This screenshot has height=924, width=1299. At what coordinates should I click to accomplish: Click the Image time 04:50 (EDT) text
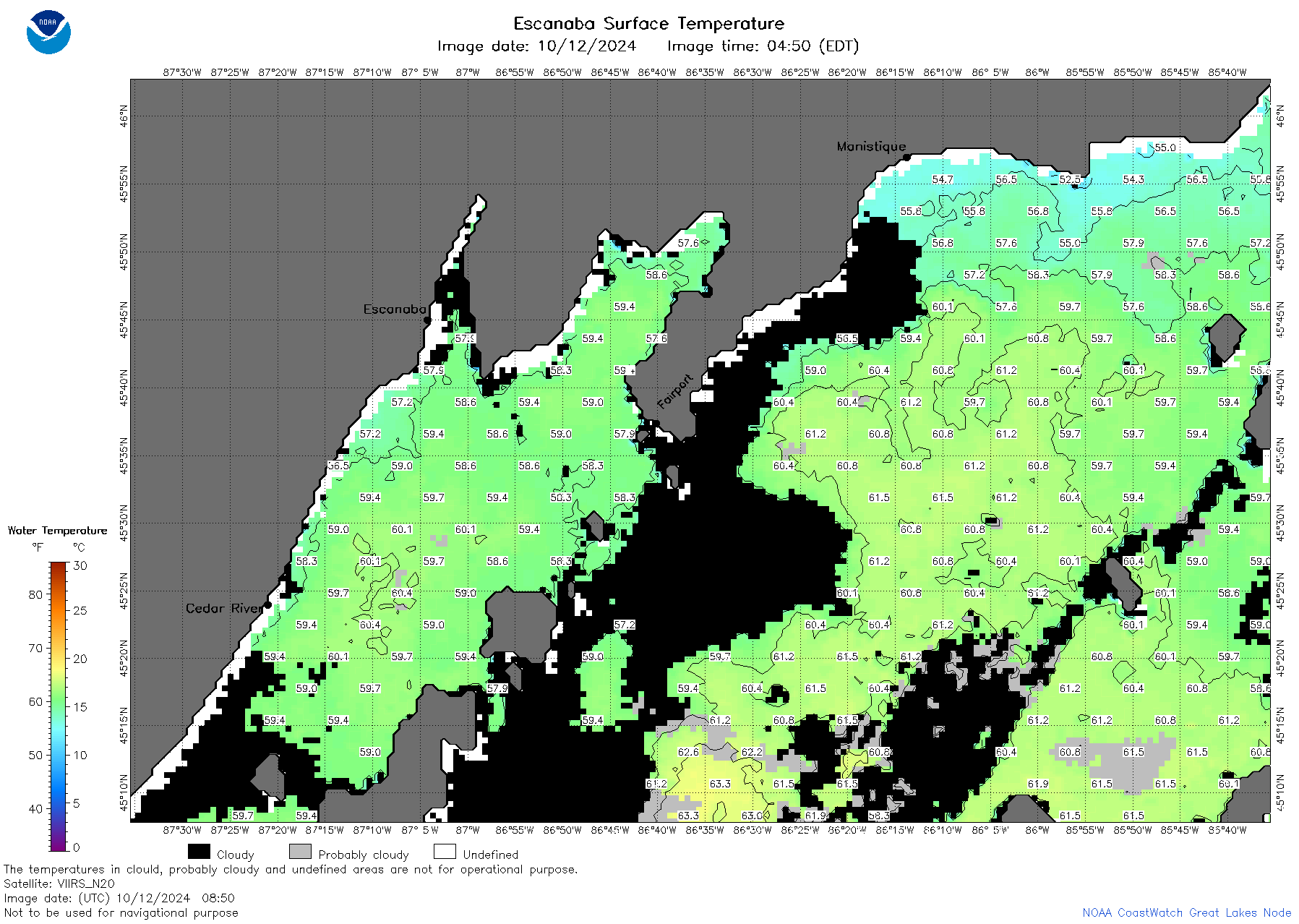(x=763, y=46)
